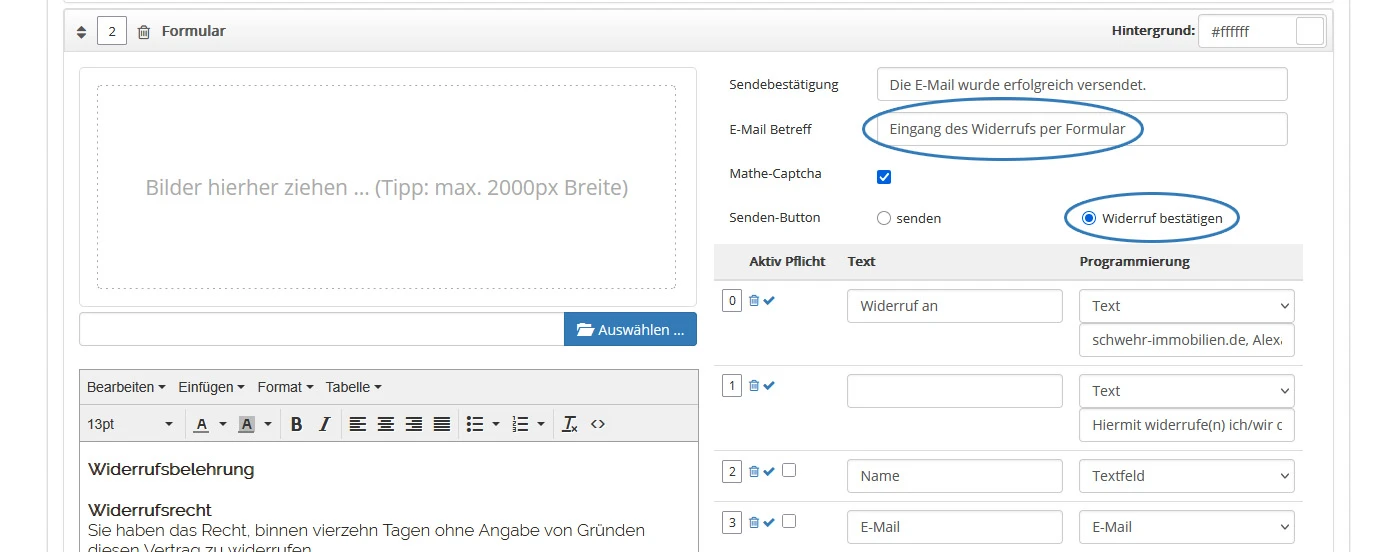This screenshot has width=1400, height=552.
Task: Click the order number box of row 0
Action: click(732, 300)
